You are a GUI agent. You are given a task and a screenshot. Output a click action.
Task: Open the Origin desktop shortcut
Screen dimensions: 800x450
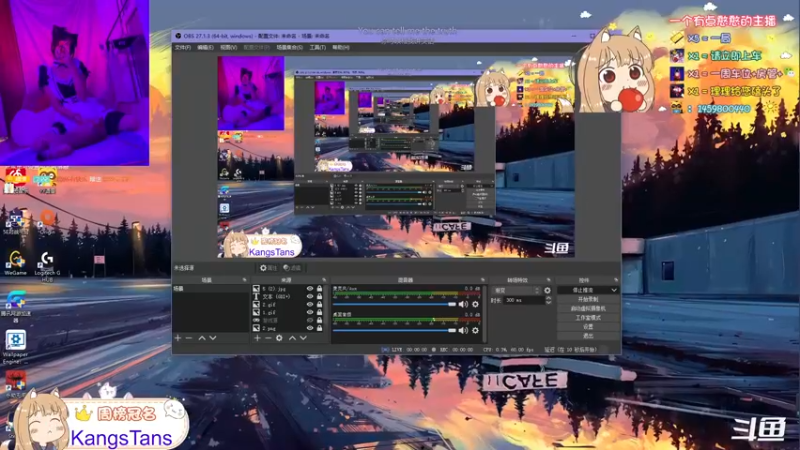pos(47,222)
